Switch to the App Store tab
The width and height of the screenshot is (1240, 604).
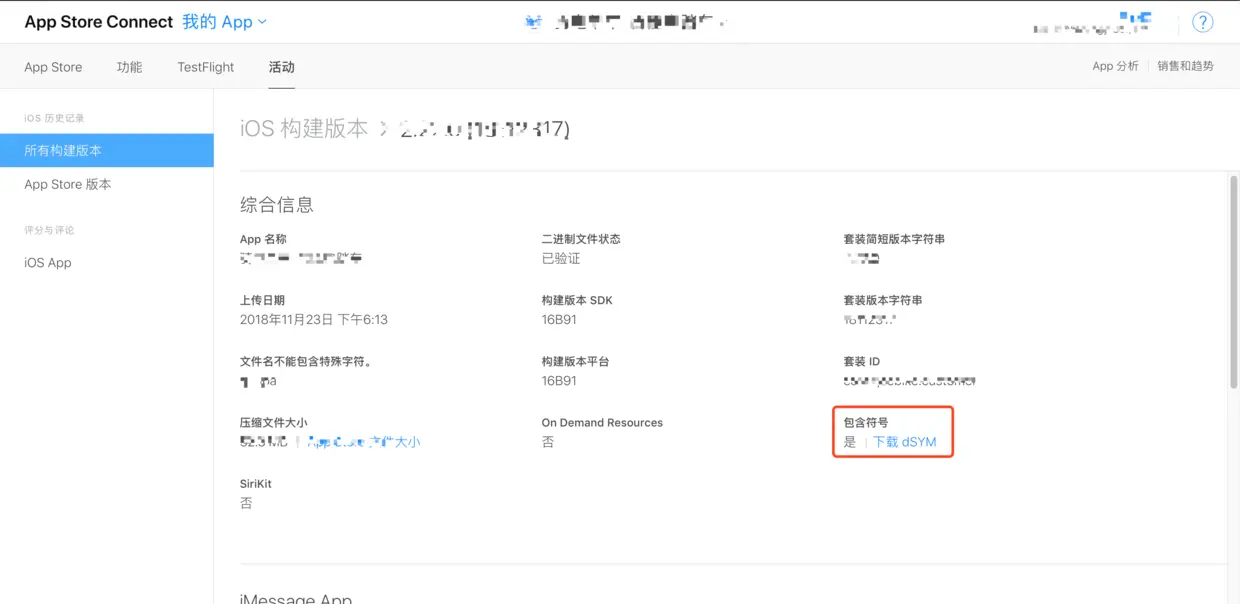tap(53, 67)
